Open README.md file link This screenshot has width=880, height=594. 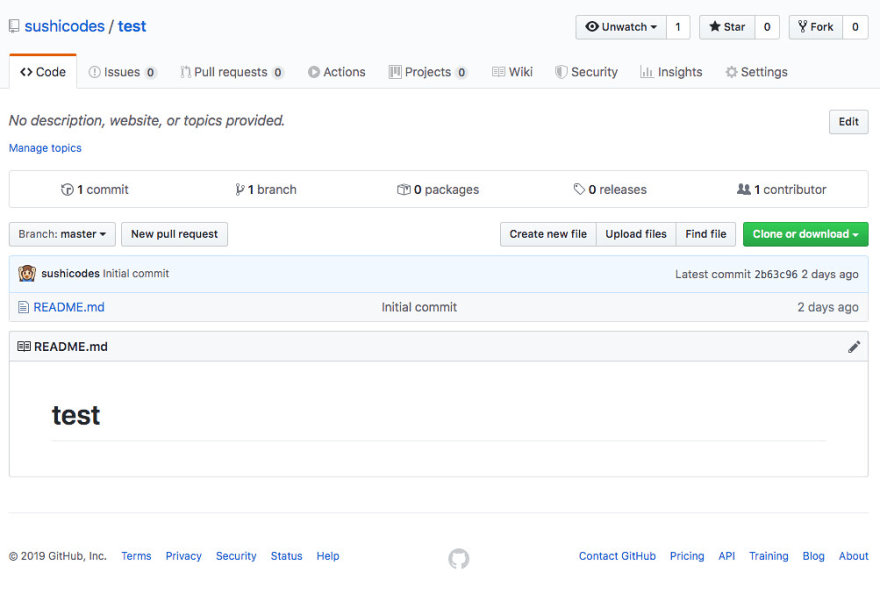[x=69, y=307]
